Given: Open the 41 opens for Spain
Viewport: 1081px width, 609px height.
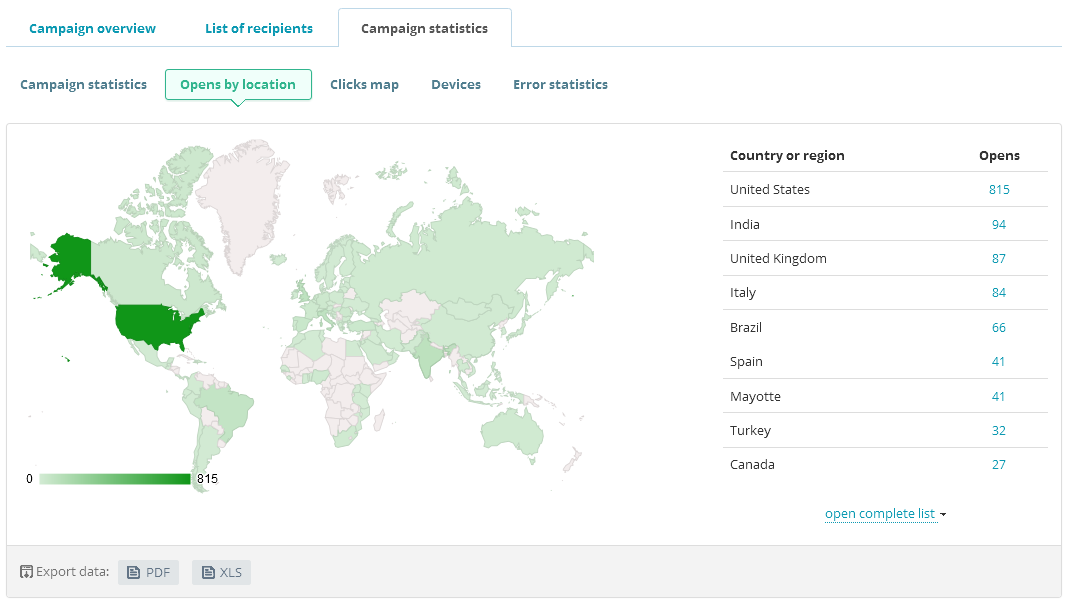Looking at the screenshot, I should coord(998,361).
